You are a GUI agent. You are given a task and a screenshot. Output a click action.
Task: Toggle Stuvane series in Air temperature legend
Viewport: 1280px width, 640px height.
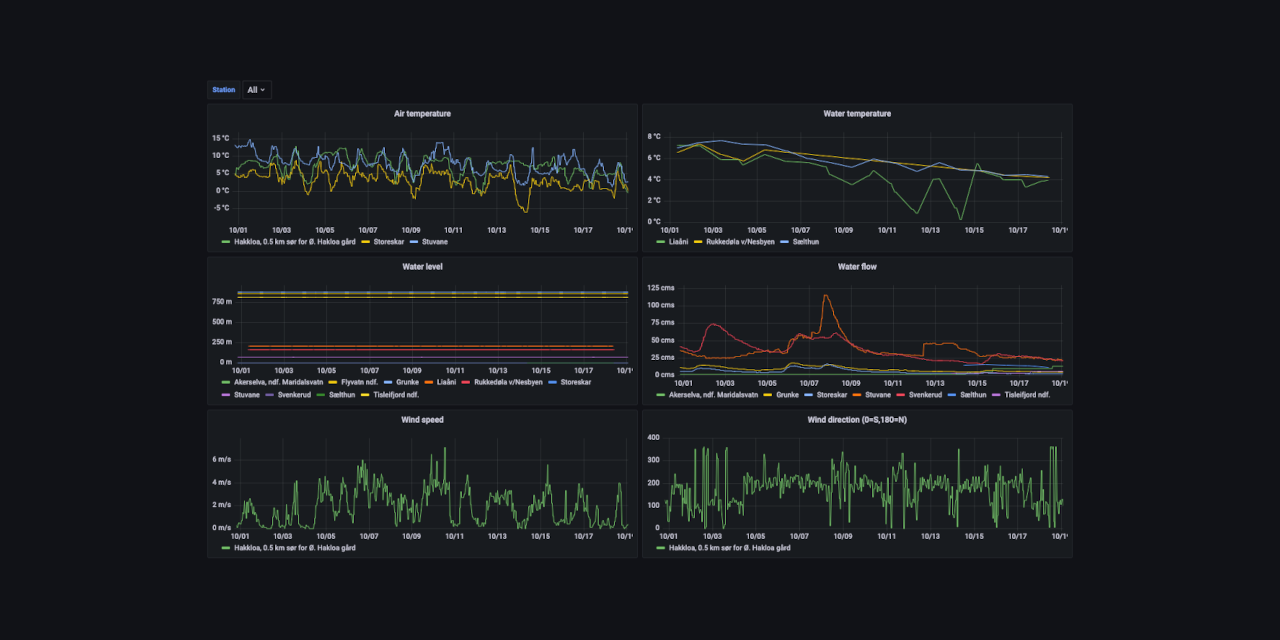pos(434,242)
